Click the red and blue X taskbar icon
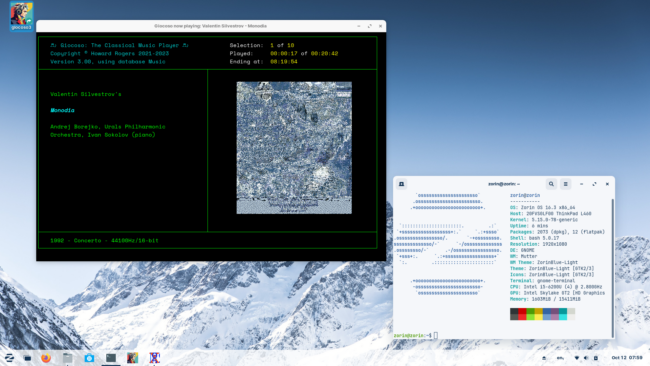Screen dimensions: 650x366 [x=154, y=358]
